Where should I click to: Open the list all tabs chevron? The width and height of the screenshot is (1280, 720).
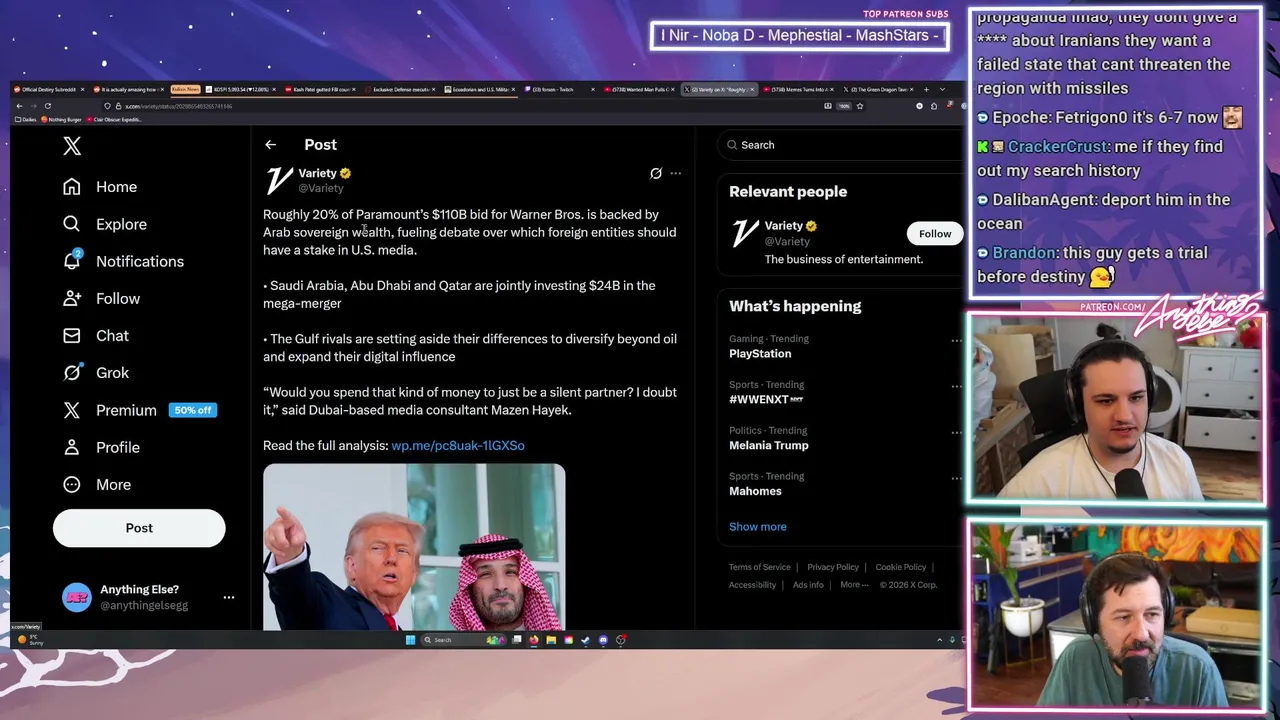pyautogui.click(x=942, y=90)
